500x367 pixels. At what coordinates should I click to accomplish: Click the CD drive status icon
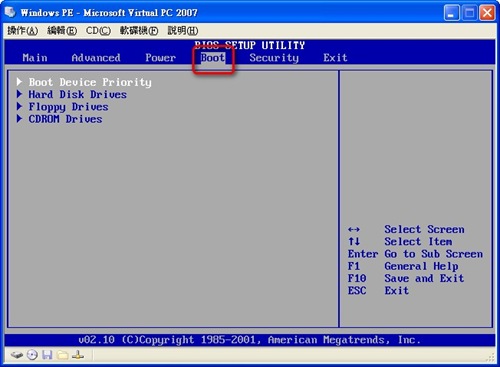32,355
